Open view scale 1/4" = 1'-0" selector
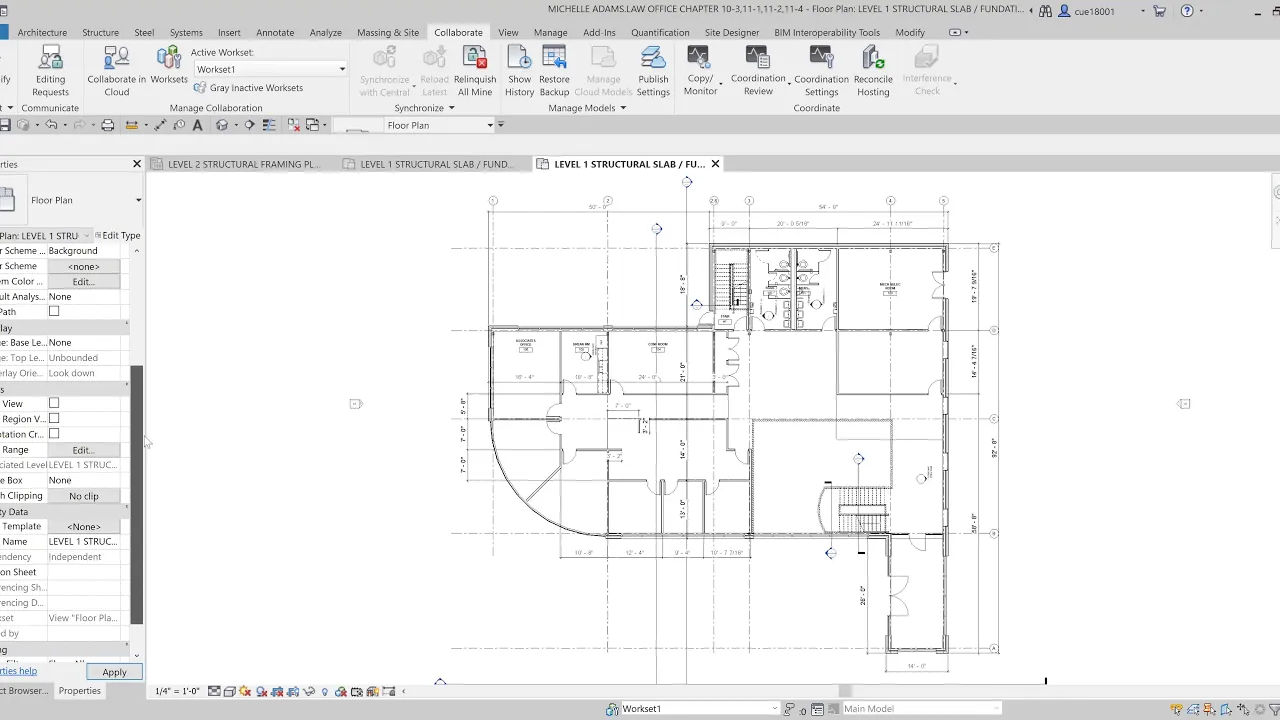The height and width of the screenshot is (720, 1280). (177, 691)
